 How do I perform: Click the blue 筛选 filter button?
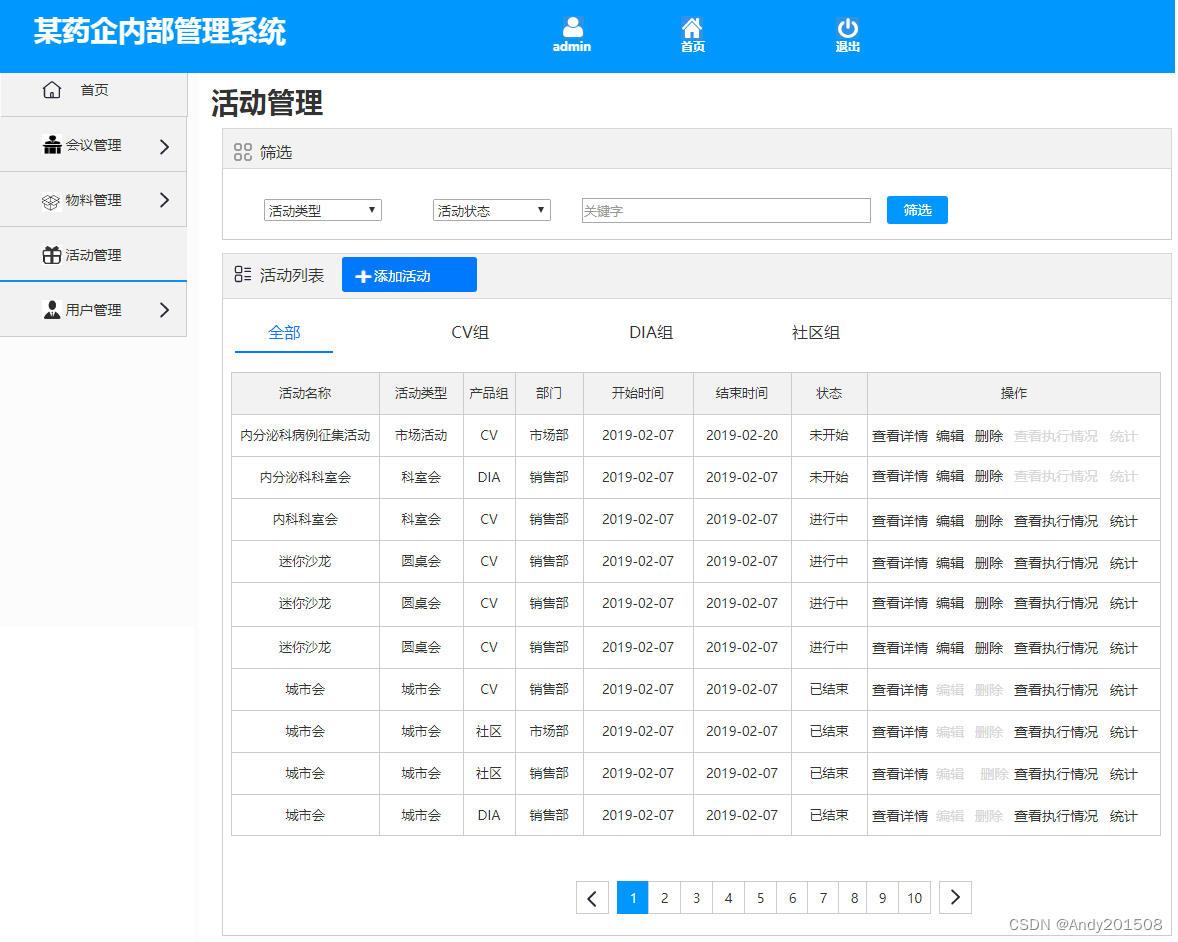(916, 210)
